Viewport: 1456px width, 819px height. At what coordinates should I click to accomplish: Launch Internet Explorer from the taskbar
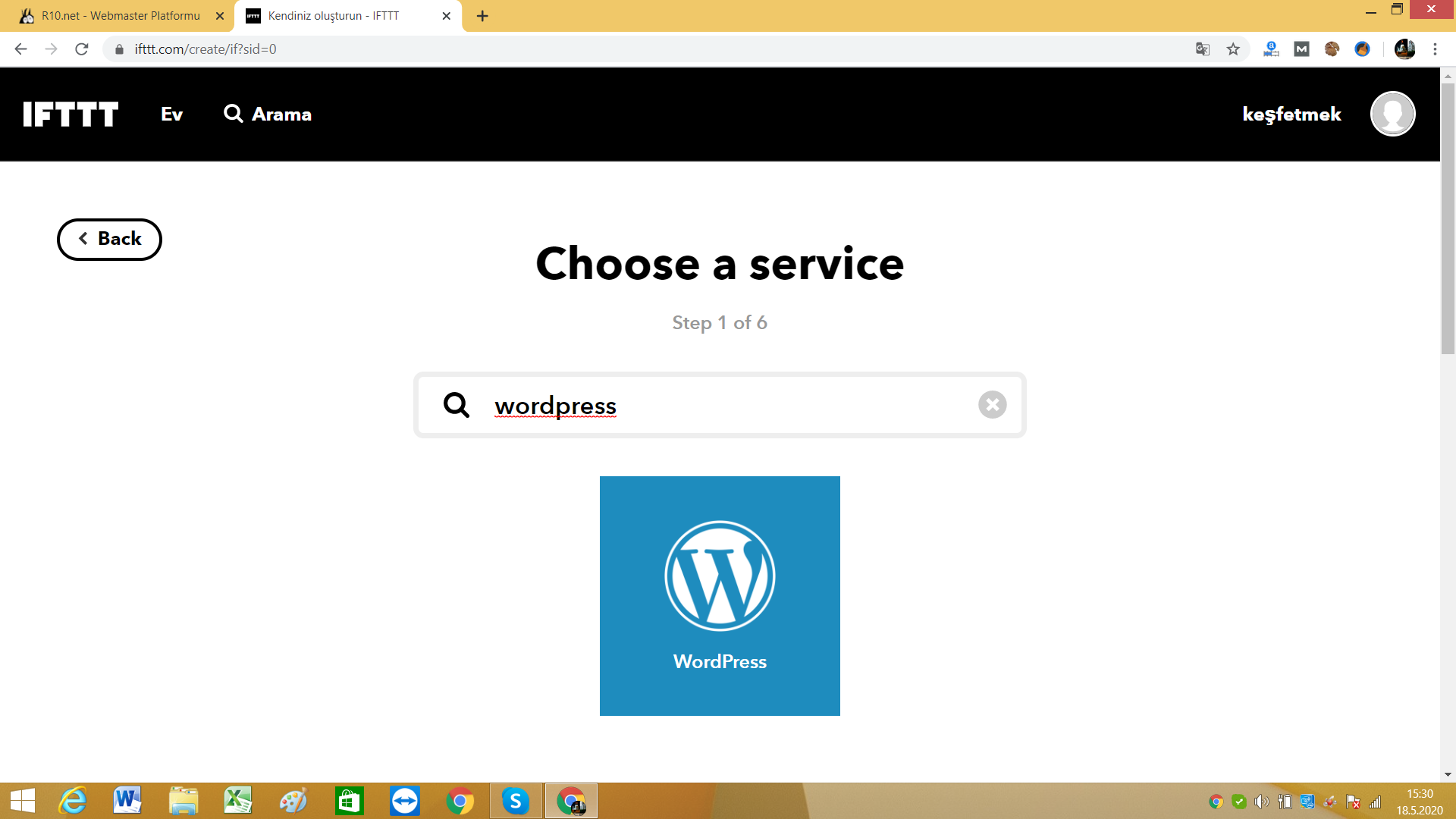point(73,801)
